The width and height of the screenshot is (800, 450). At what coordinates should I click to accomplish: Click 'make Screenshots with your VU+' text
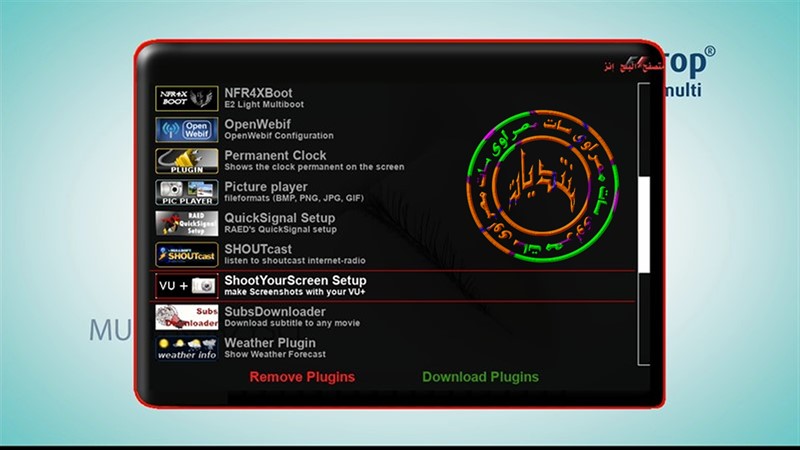tap(295, 292)
